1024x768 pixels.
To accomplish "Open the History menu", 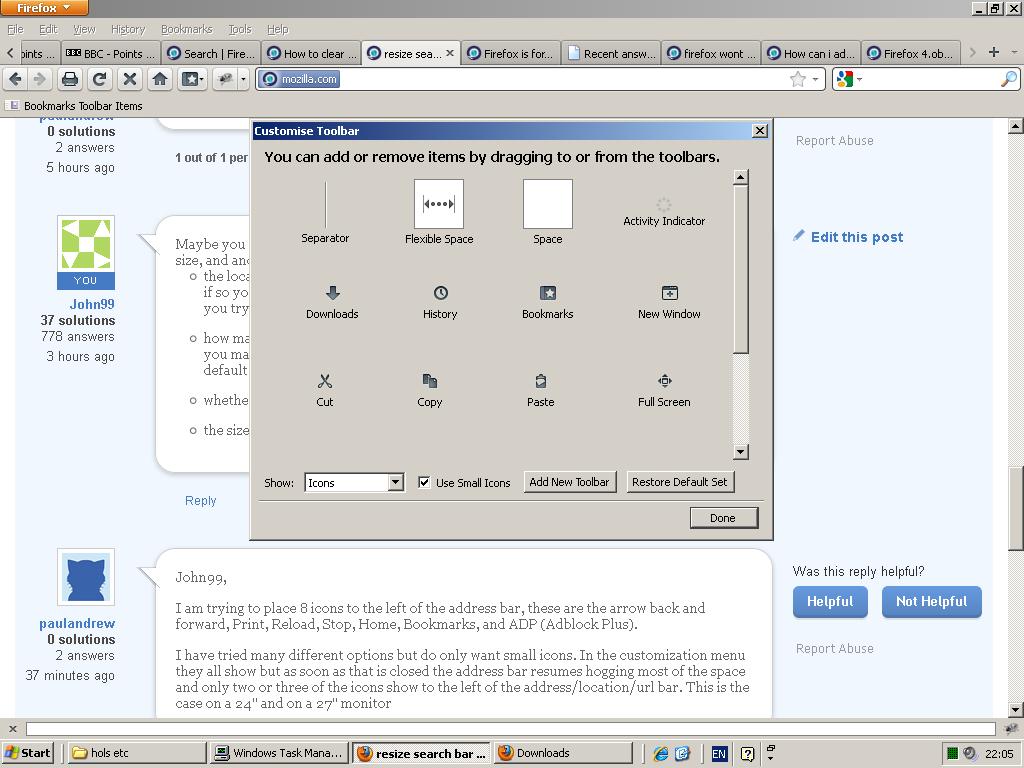I will coord(127,29).
